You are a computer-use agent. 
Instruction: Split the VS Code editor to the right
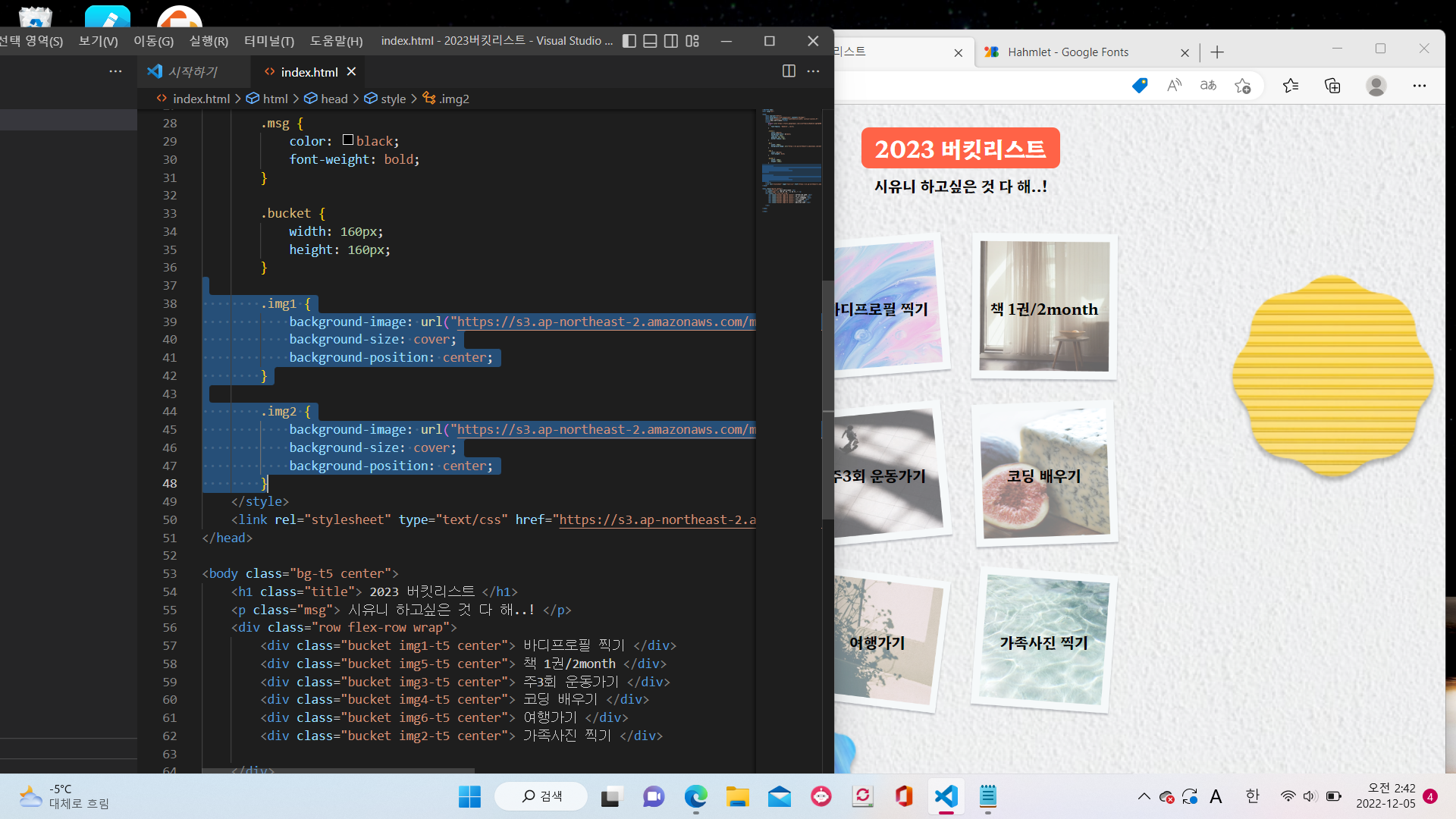(x=789, y=71)
